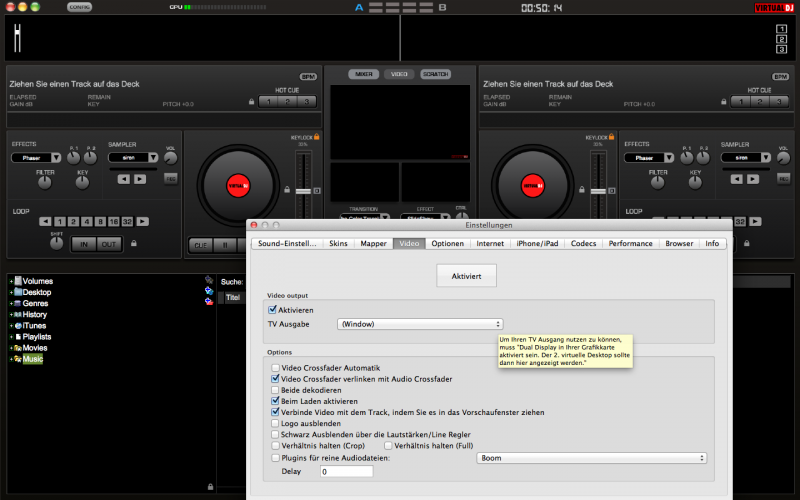Select Movies folder in browser tree

[35, 348]
